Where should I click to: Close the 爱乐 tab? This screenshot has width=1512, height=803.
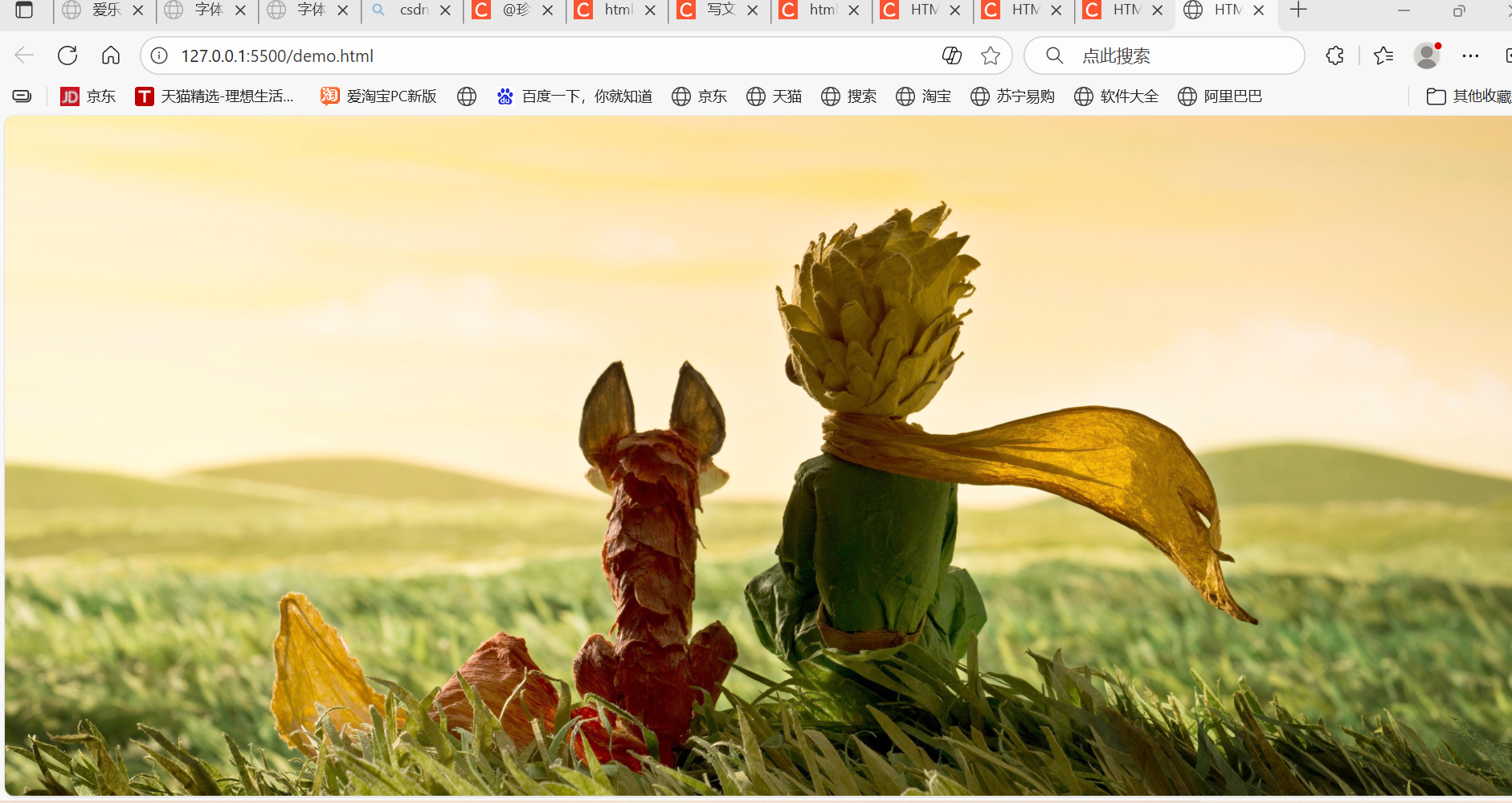[x=137, y=10]
